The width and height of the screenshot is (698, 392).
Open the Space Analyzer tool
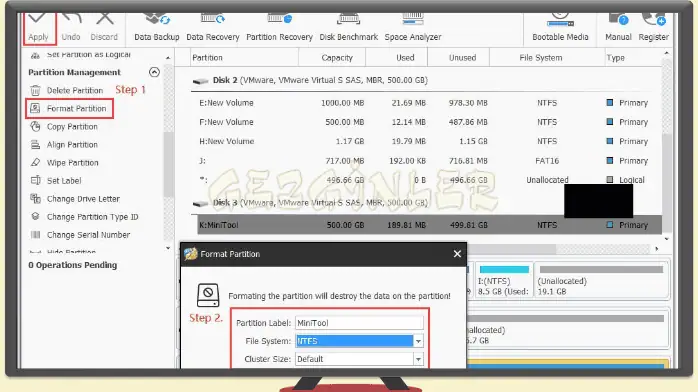pyautogui.click(x=413, y=28)
